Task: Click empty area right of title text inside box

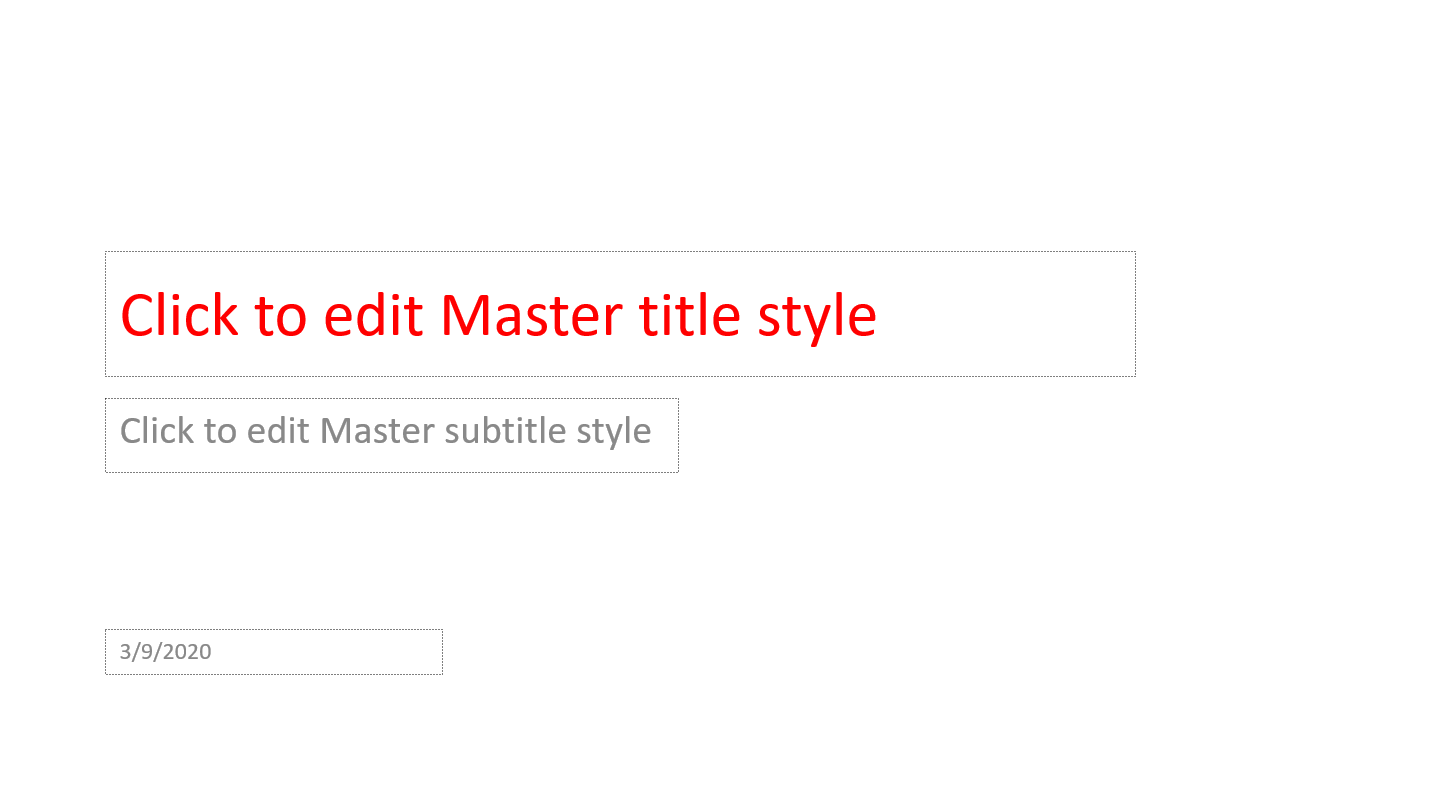Action: (x=1005, y=314)
